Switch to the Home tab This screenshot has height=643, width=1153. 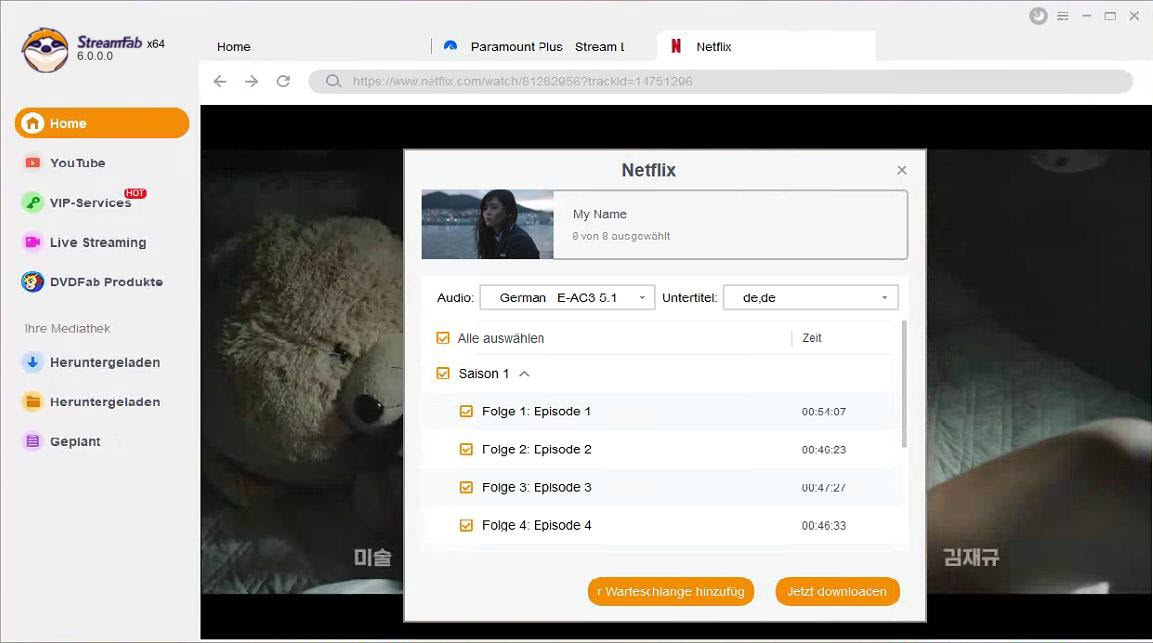pyautogui.click(x=234, y=46)
